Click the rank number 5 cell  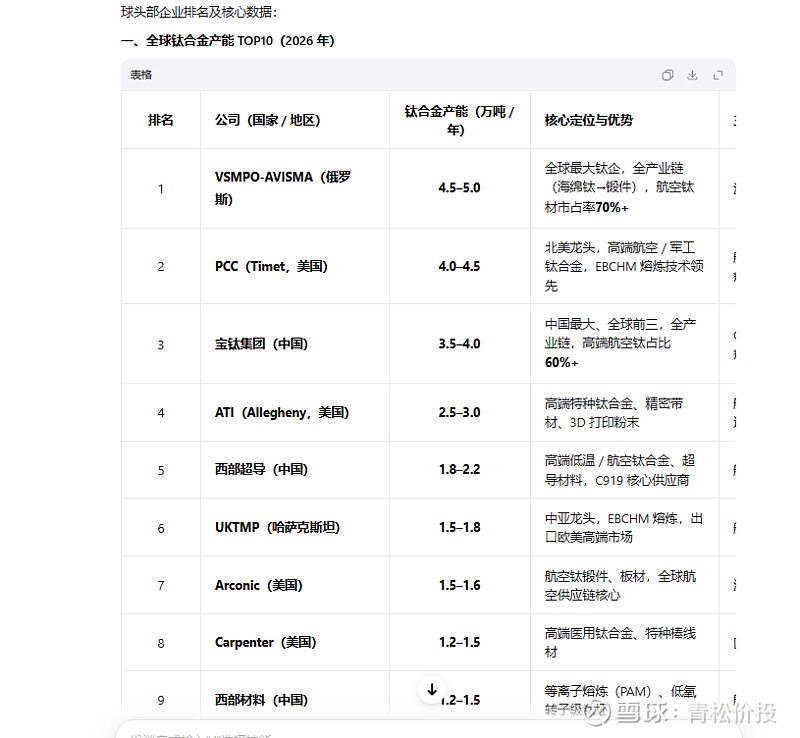[161, 470]
